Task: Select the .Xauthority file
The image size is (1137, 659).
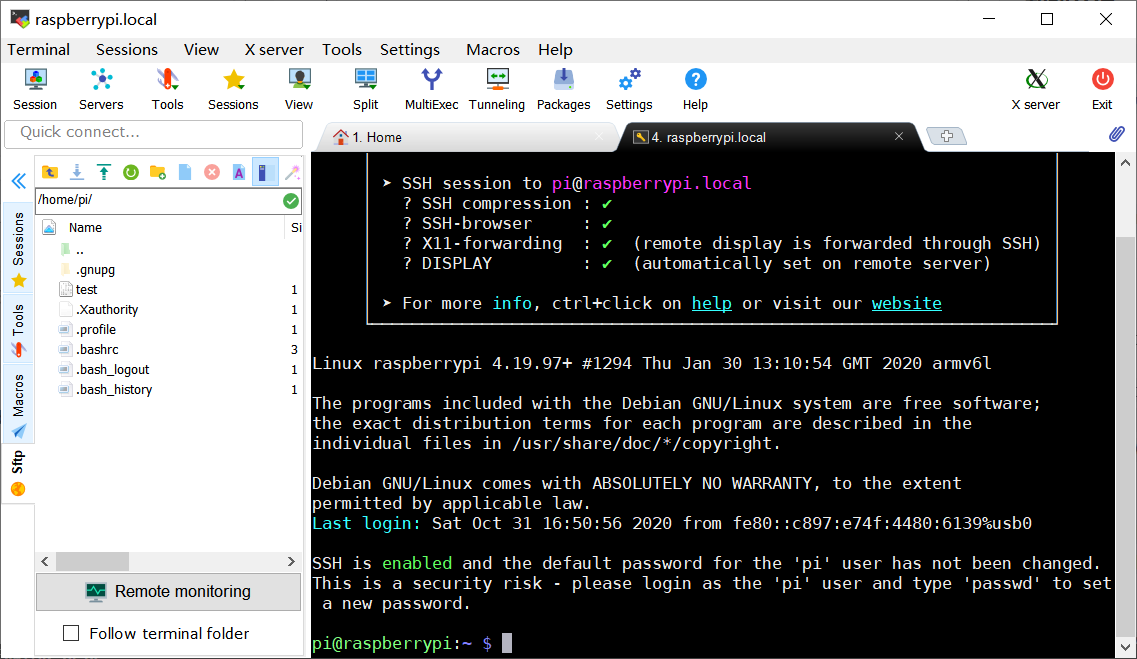Action: [x=107, y=310]
